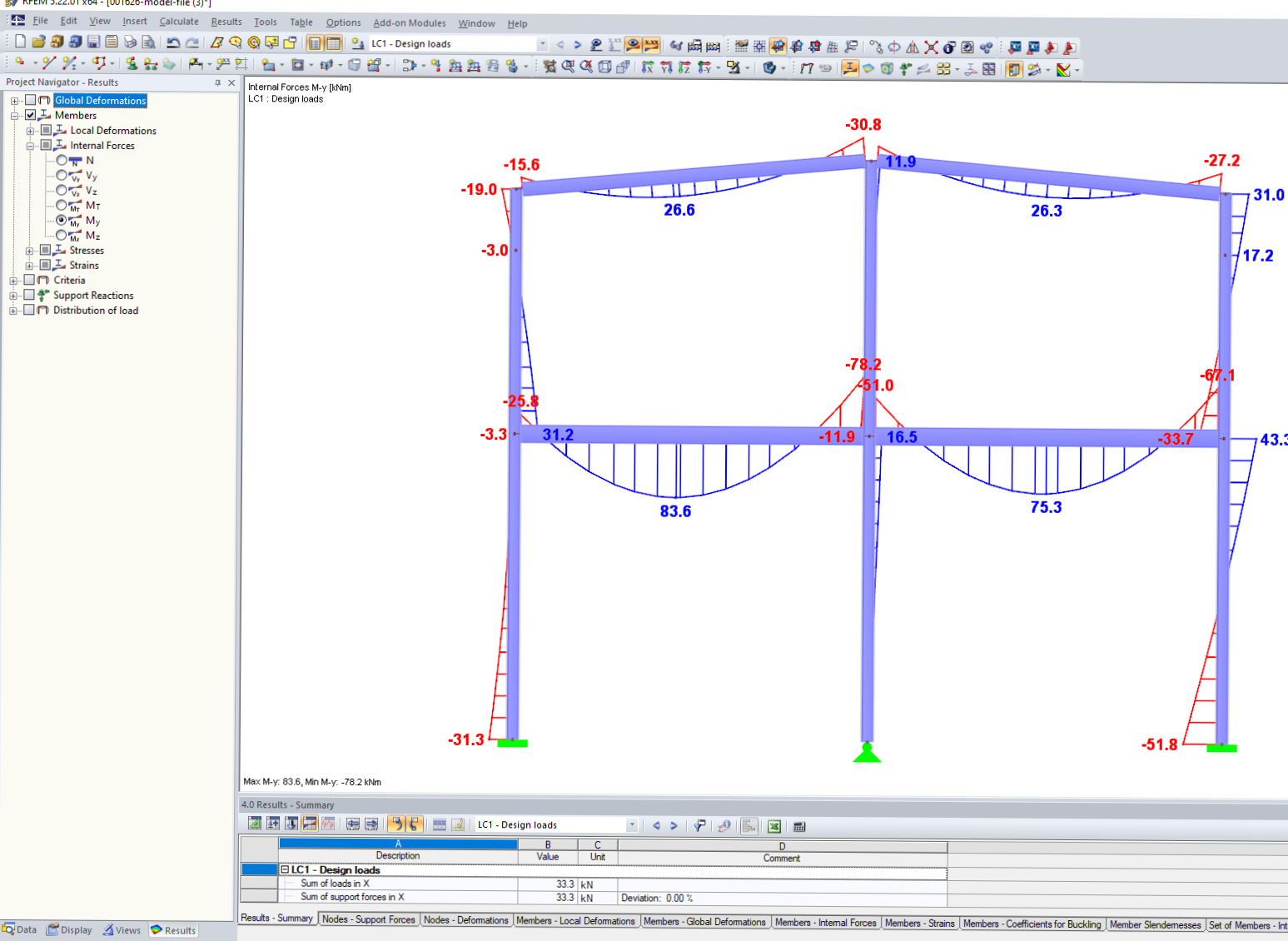Image resolution: width=1288 pixels, height=941 pixels.
Task: Check the Global Deformations checkbox
Action: tap(30, 100)
